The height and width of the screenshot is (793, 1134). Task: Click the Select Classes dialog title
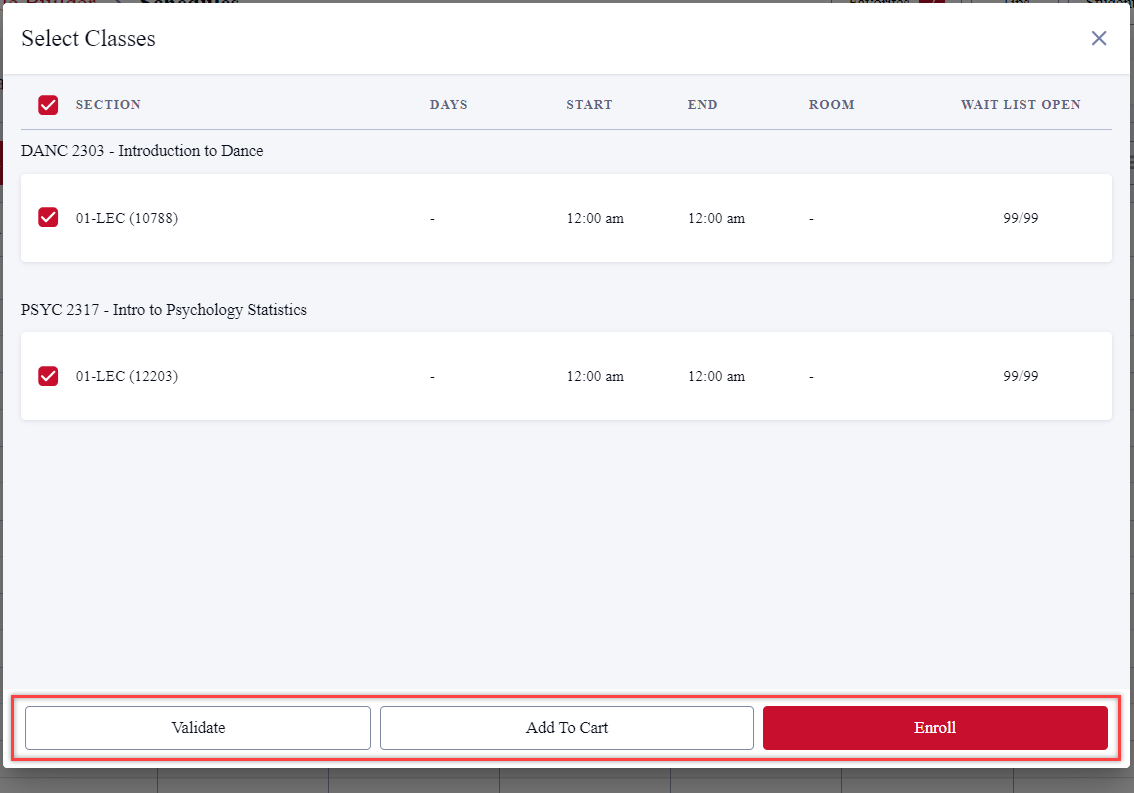[x=88, y=39]
